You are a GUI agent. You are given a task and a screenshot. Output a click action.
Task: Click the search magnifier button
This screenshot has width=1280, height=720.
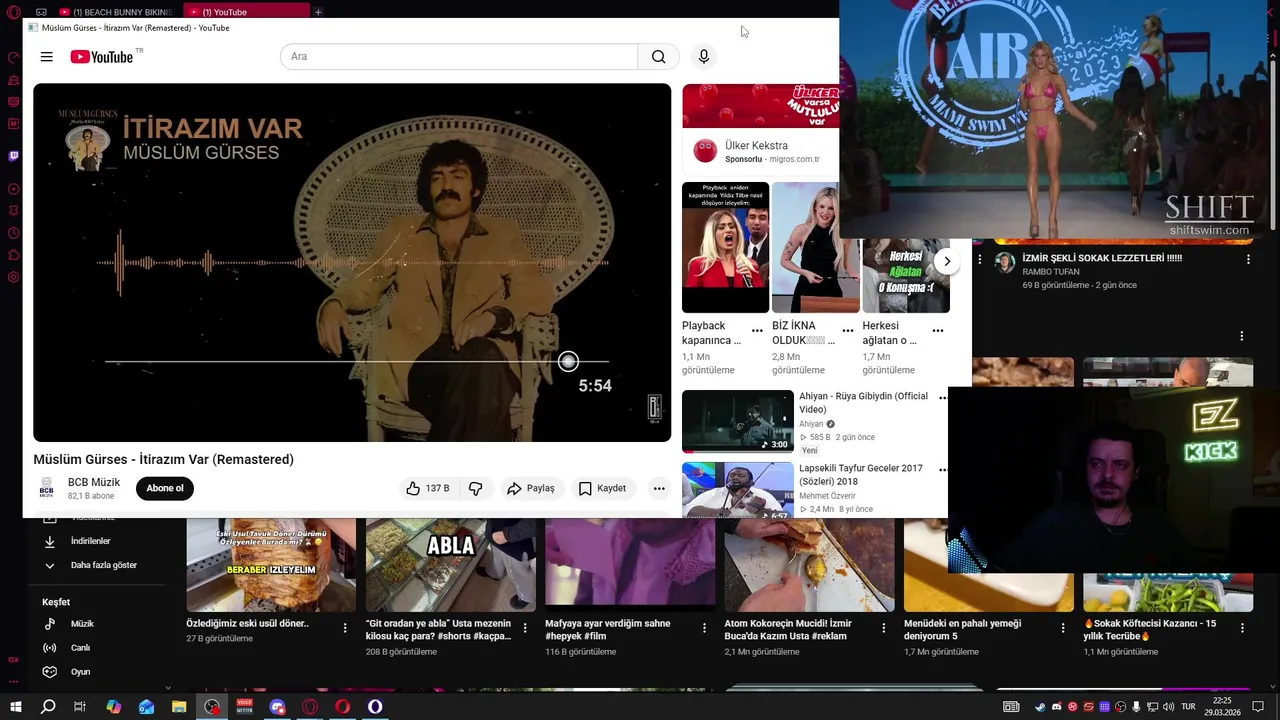point(658,57)
